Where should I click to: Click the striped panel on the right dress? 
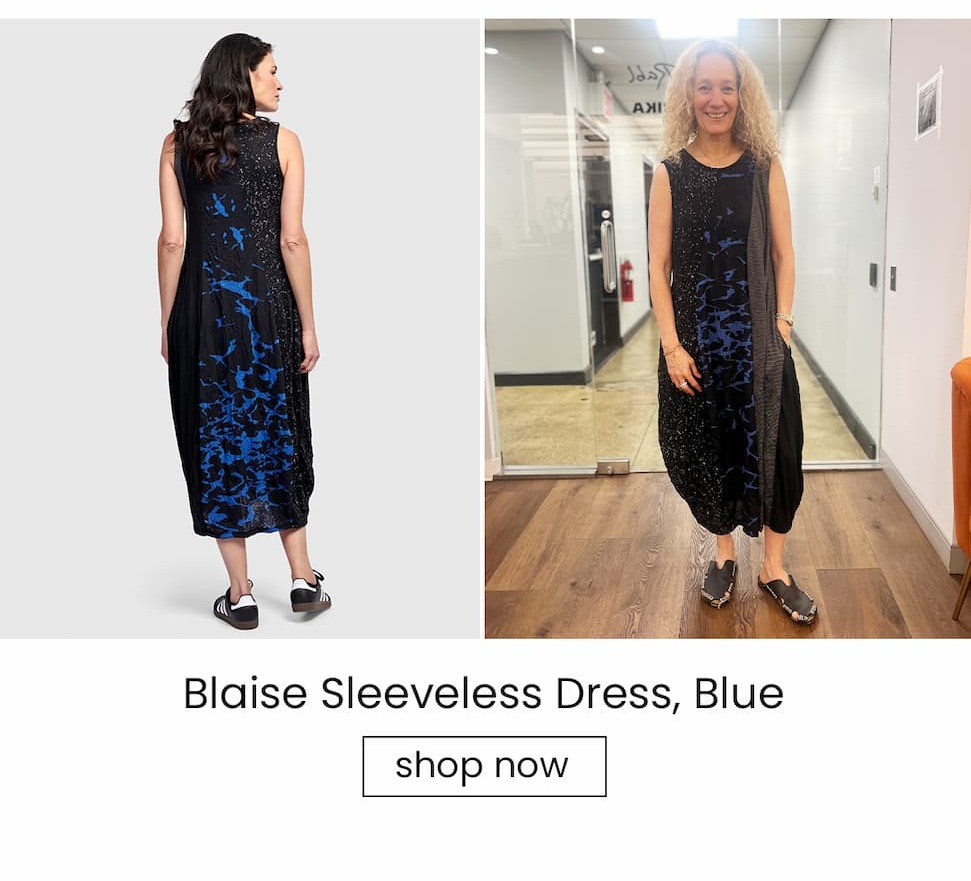pos(760,347)
